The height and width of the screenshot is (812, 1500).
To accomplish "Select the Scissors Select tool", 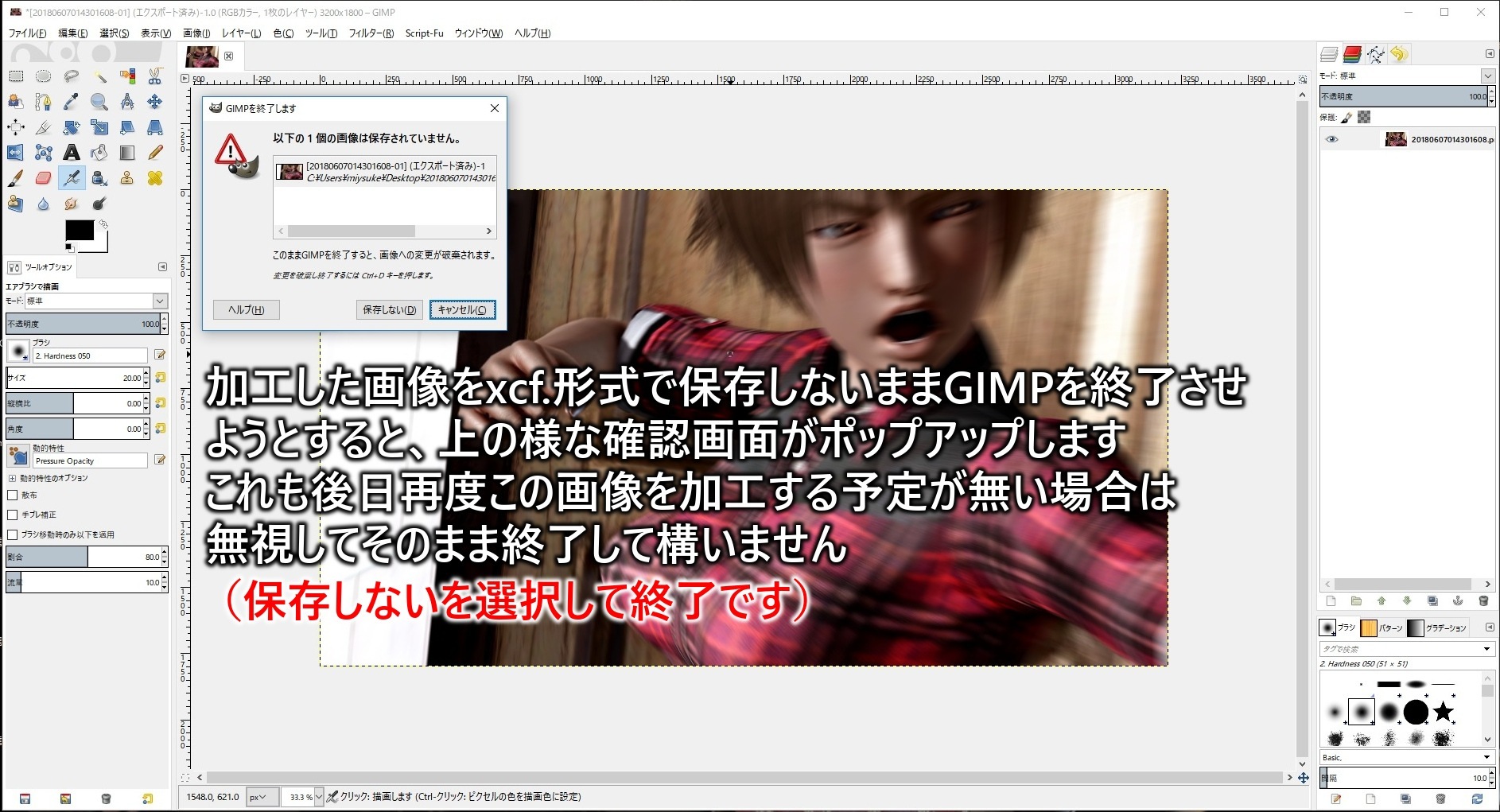I will click(155, 76).
